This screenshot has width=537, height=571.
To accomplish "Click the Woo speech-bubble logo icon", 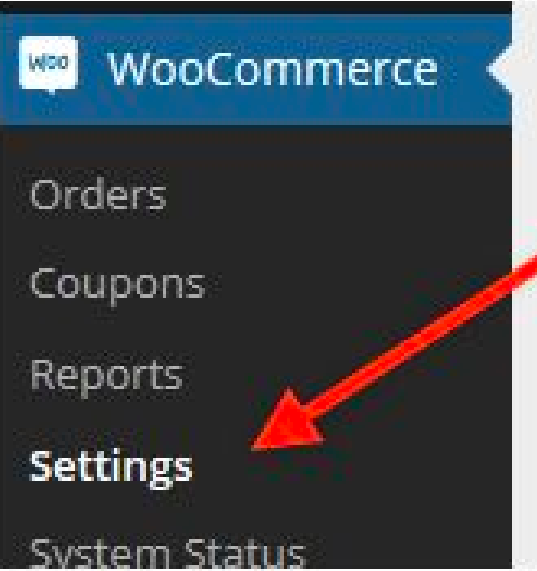I will 48,64.
